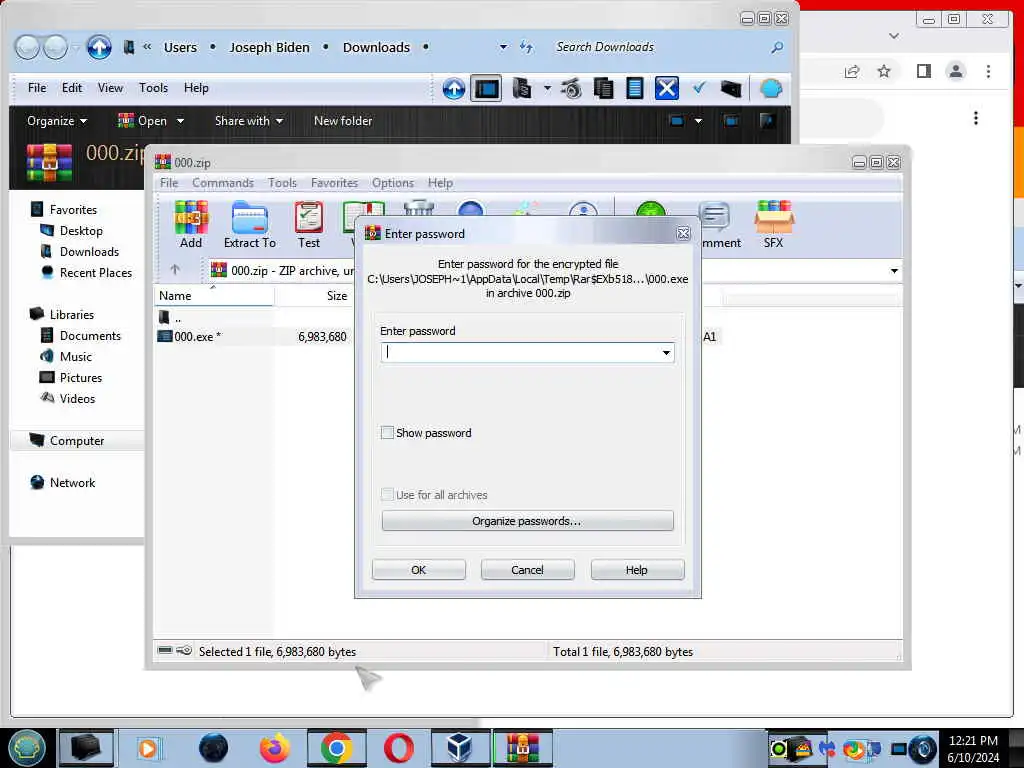This screenshot has width=1024, height=768.
Task: Click the Chrome bookmark star icon
Action: click(x=884, y=71)
